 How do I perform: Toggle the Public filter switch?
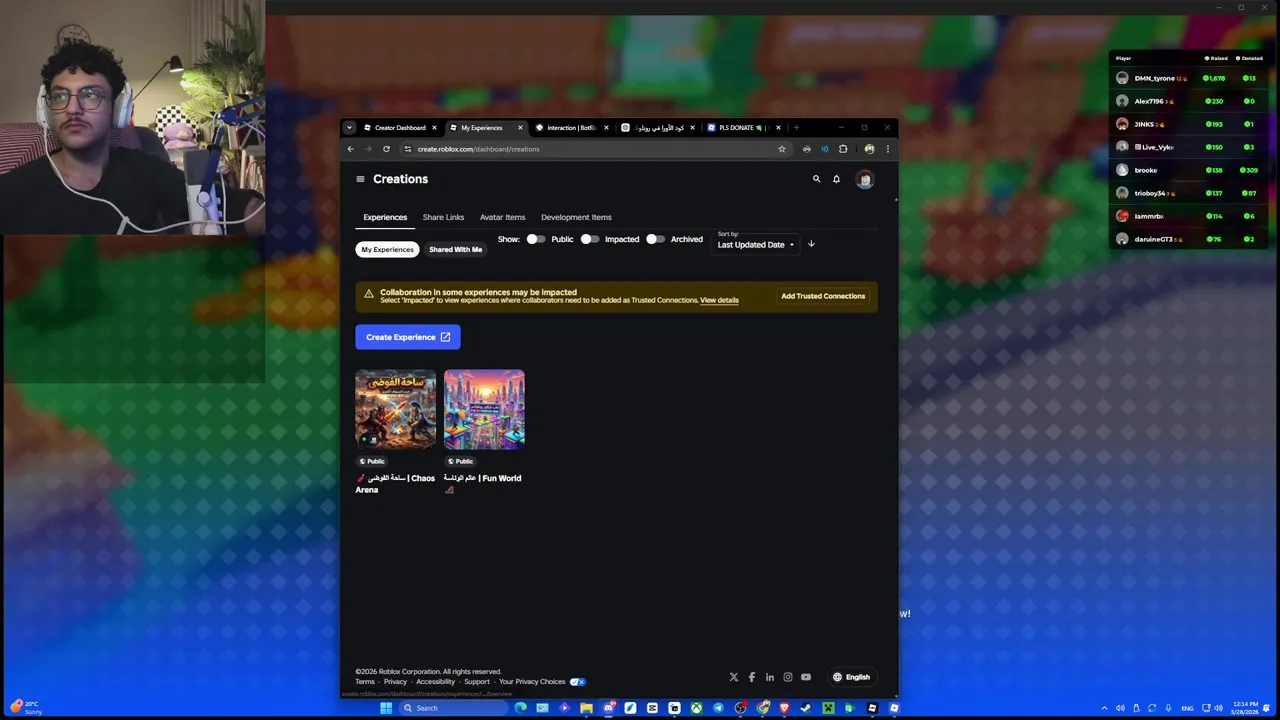tap(536, 239)
